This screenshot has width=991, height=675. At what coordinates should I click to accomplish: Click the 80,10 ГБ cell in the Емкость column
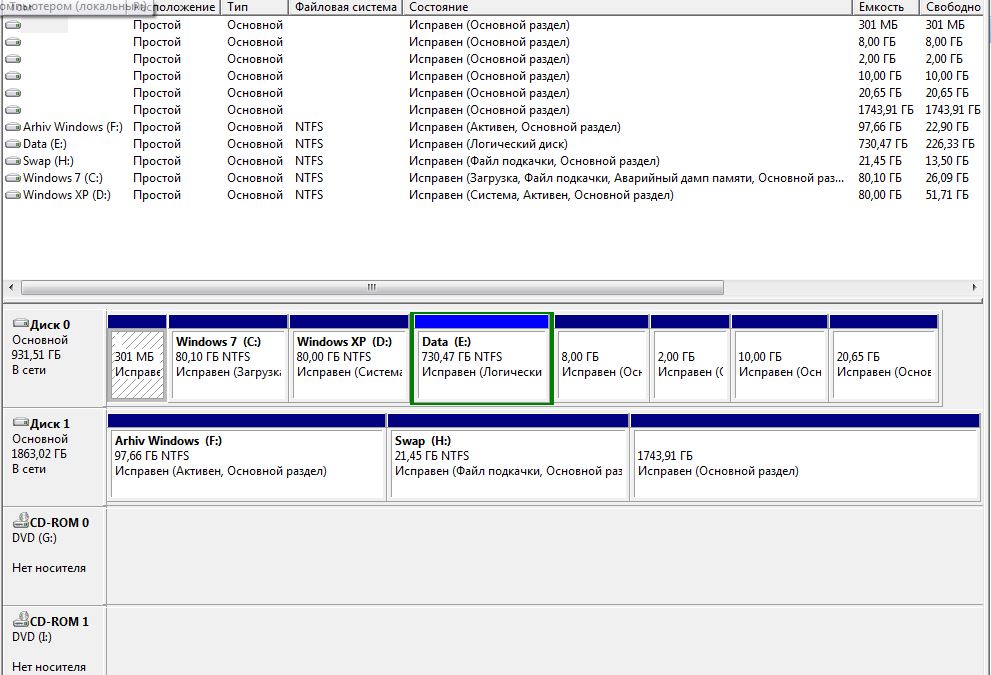pos(880,178)
